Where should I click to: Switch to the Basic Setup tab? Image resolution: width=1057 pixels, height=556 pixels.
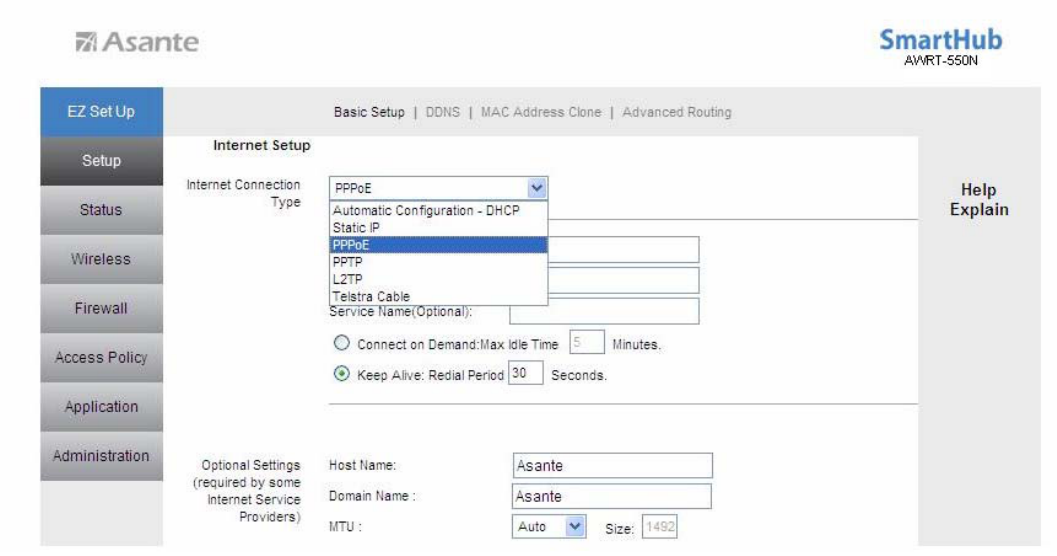tap(369, 112)
